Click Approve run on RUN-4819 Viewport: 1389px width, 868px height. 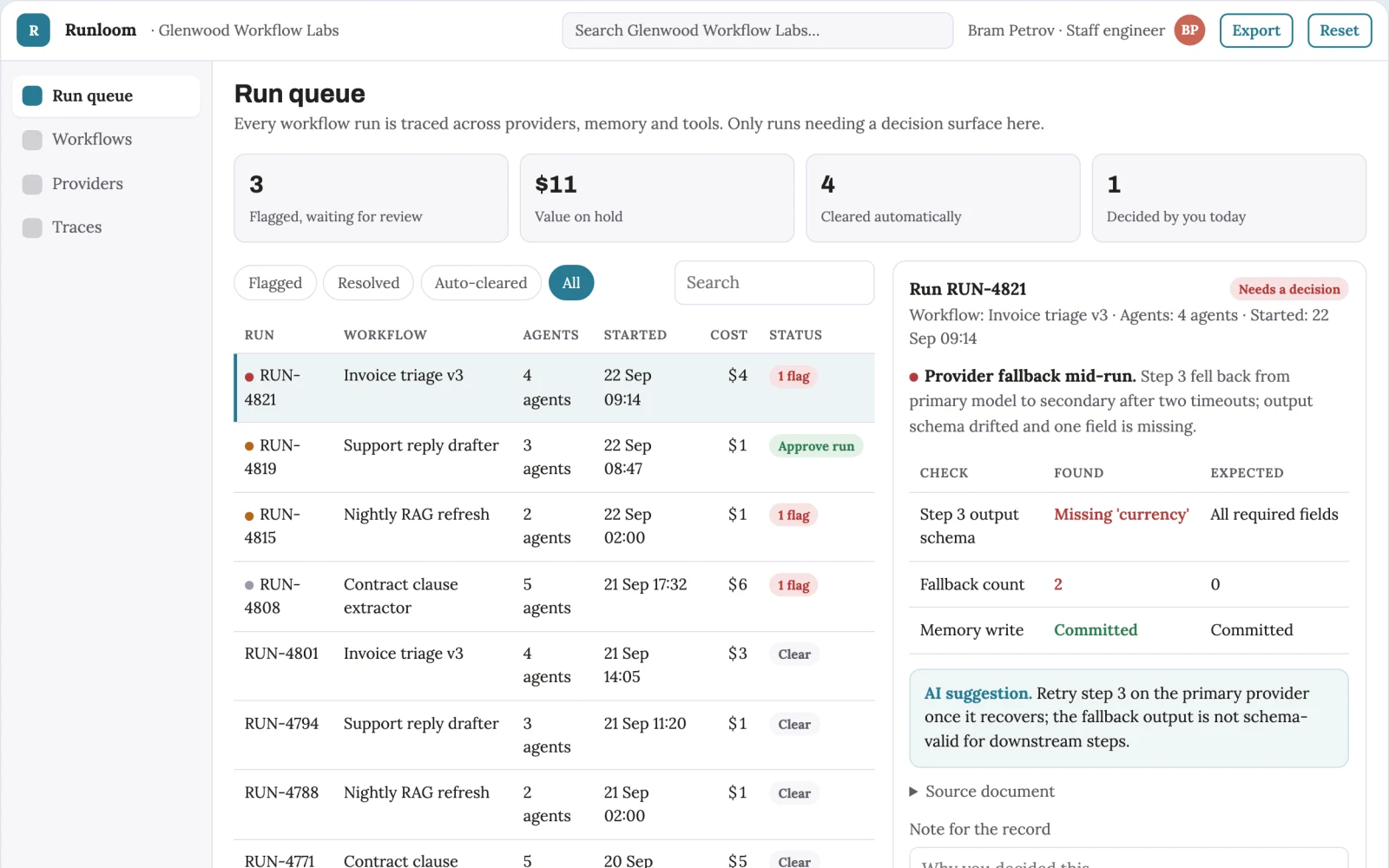point(816,446)
